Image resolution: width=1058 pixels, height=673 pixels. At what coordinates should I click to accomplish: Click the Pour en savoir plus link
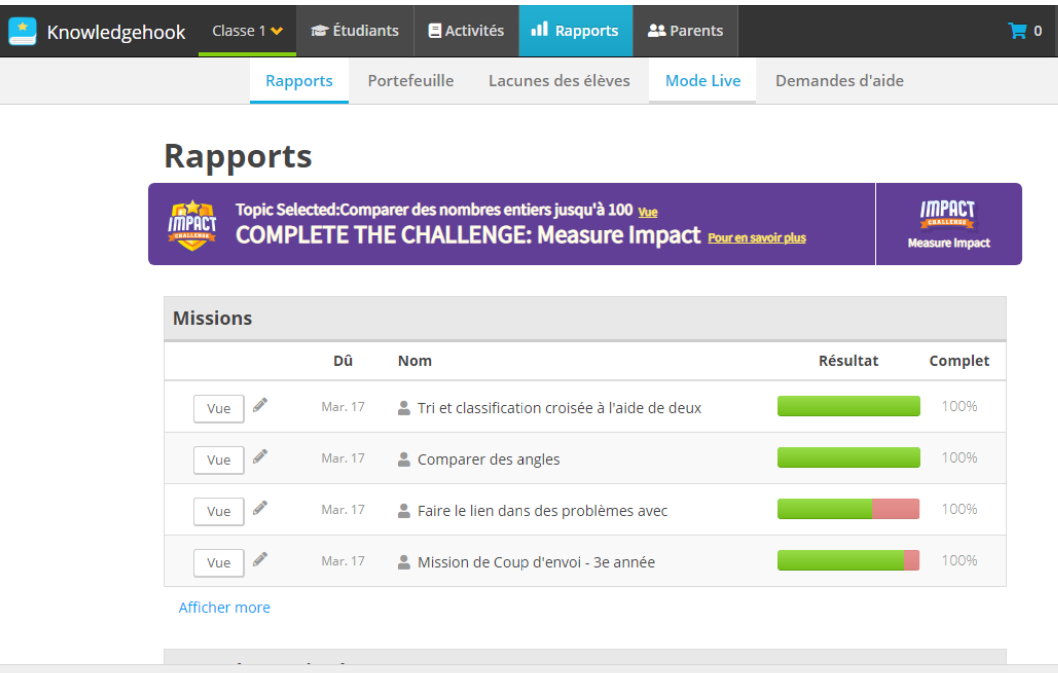click(756, 238)
